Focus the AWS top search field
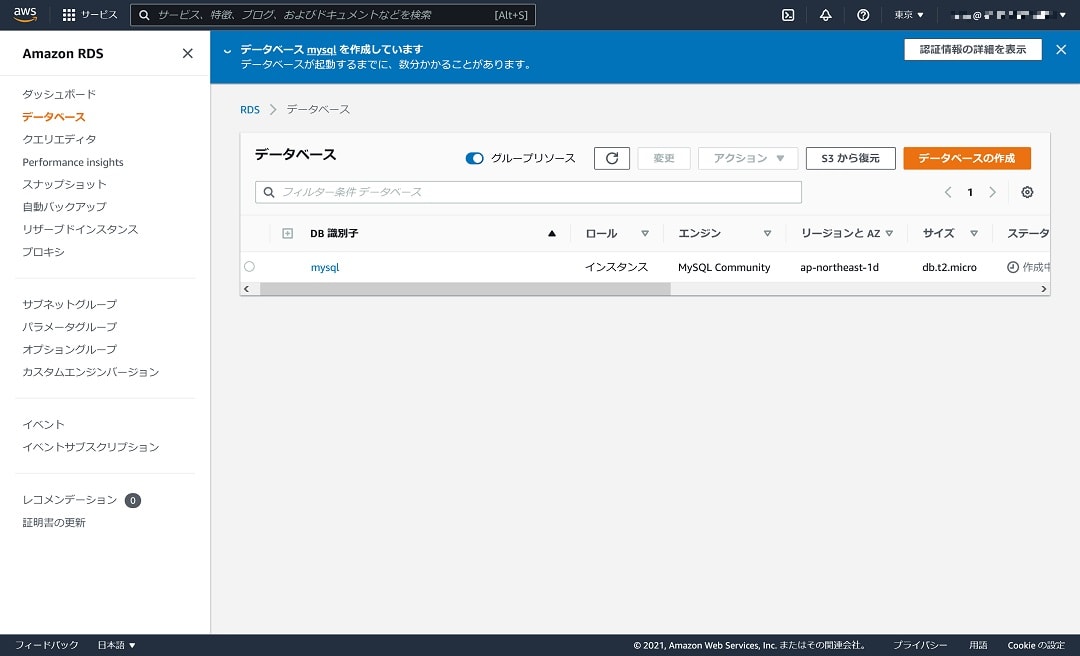Image resolution: width=1080 pixels, height=656 pixels. pos(333,14)
